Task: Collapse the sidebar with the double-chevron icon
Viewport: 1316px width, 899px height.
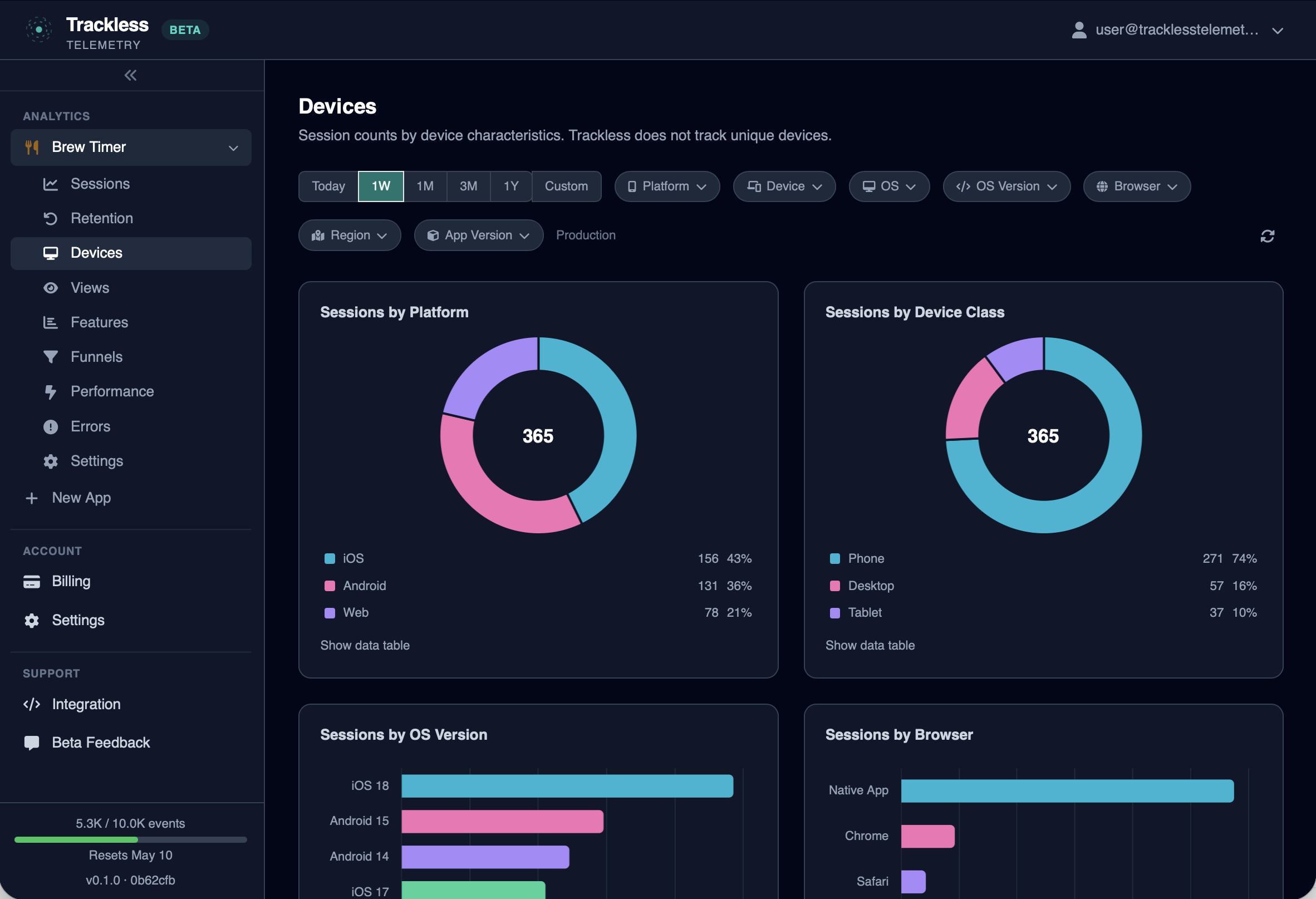Action: pos(131,75)
